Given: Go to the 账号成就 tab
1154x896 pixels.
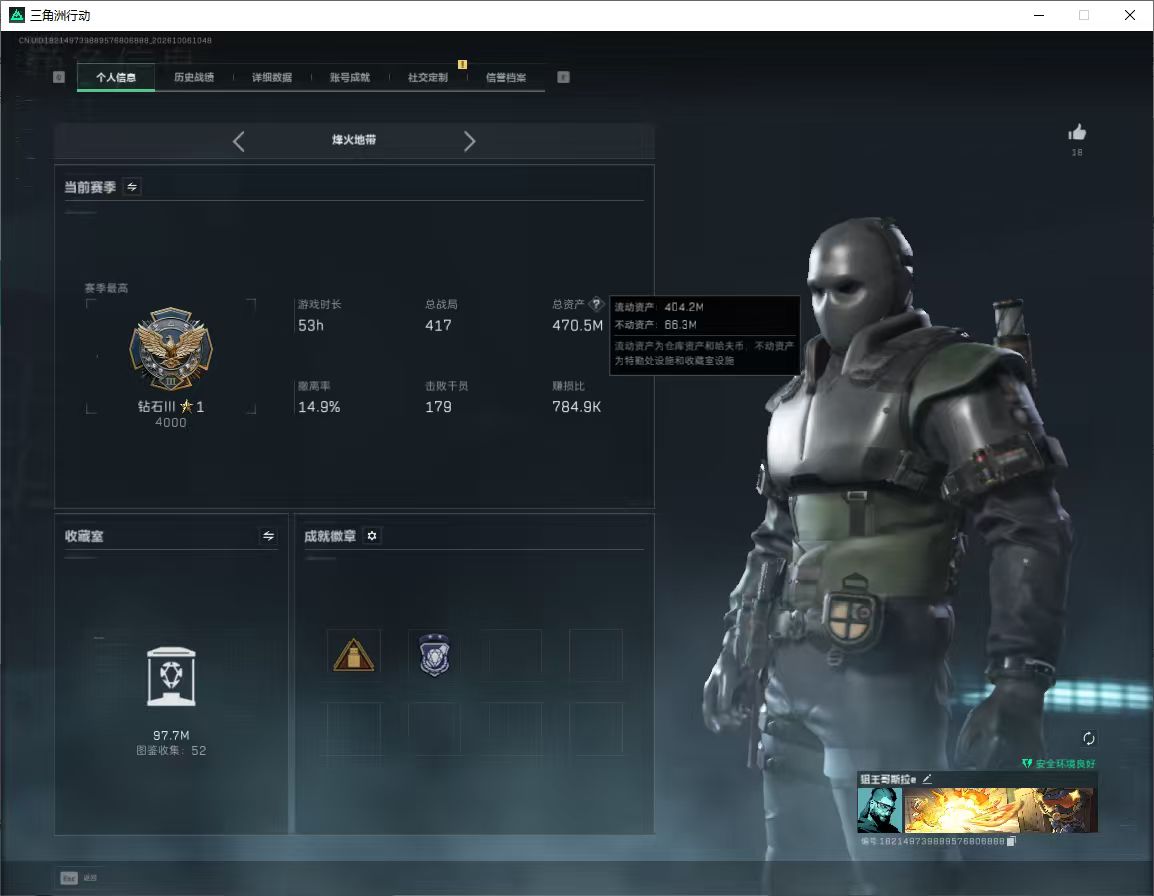Looking at the screenshot, I should point(350,77).
